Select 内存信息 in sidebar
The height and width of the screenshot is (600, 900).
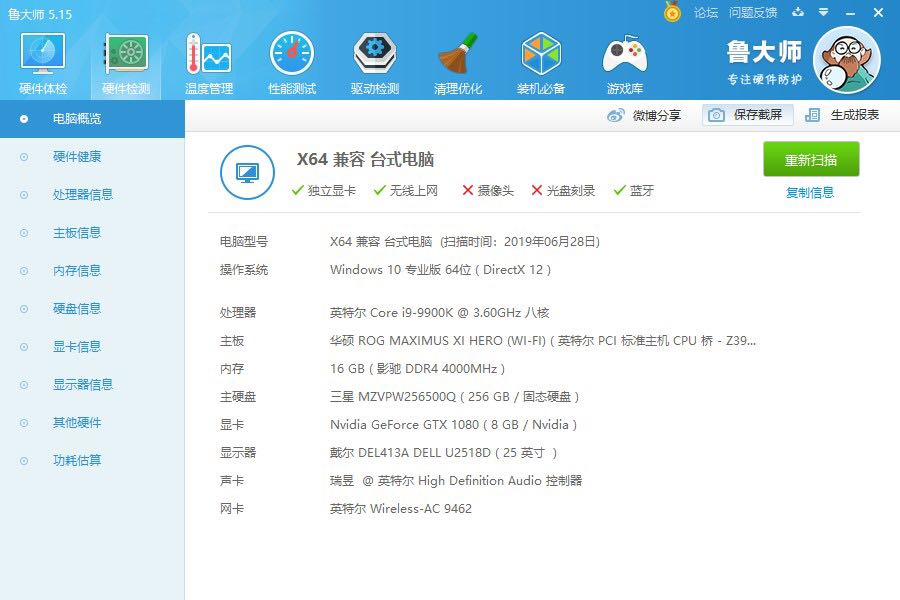(92, 270)
